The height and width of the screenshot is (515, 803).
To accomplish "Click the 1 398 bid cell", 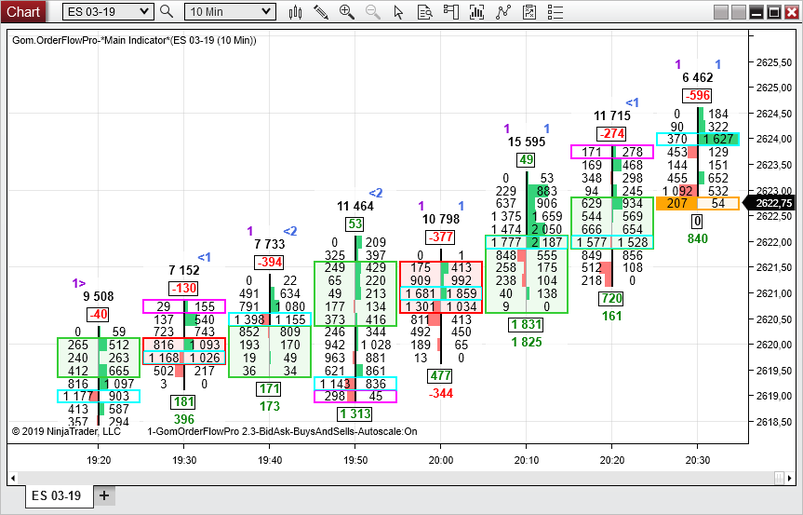I will click(249, 319).
